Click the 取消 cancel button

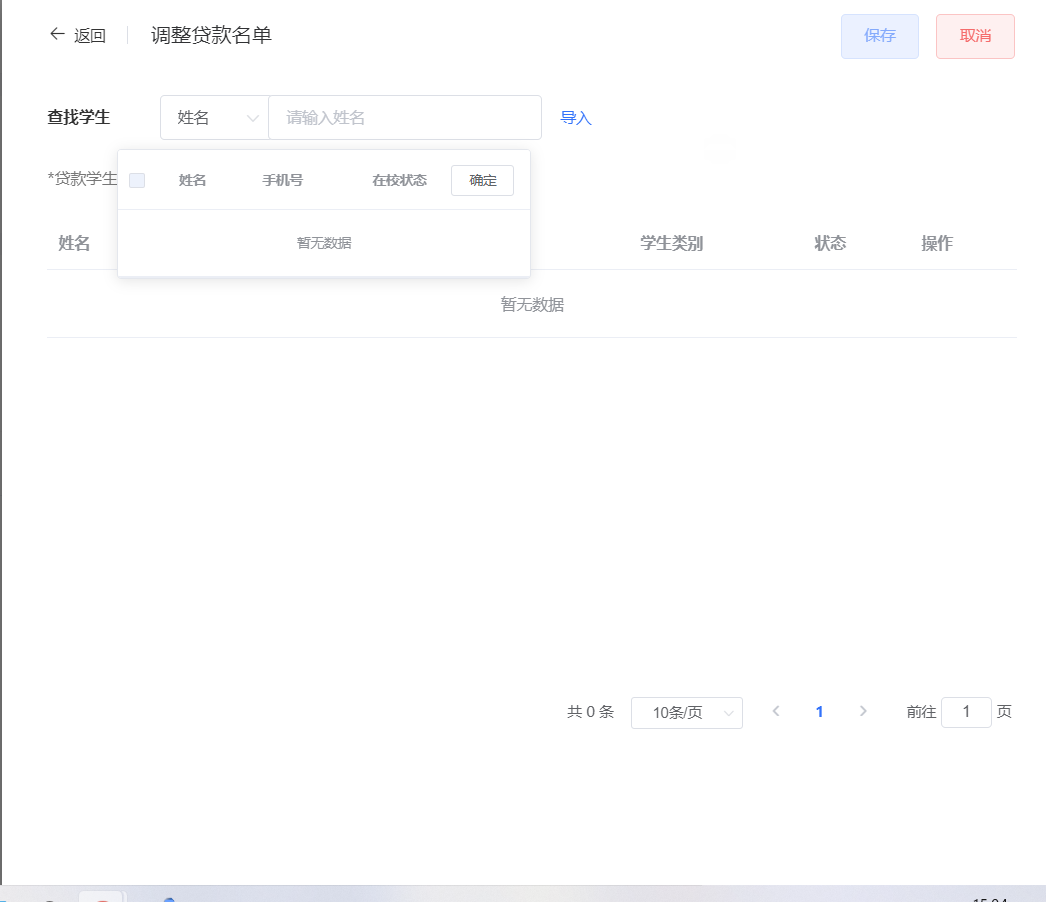tap(975, 35)
